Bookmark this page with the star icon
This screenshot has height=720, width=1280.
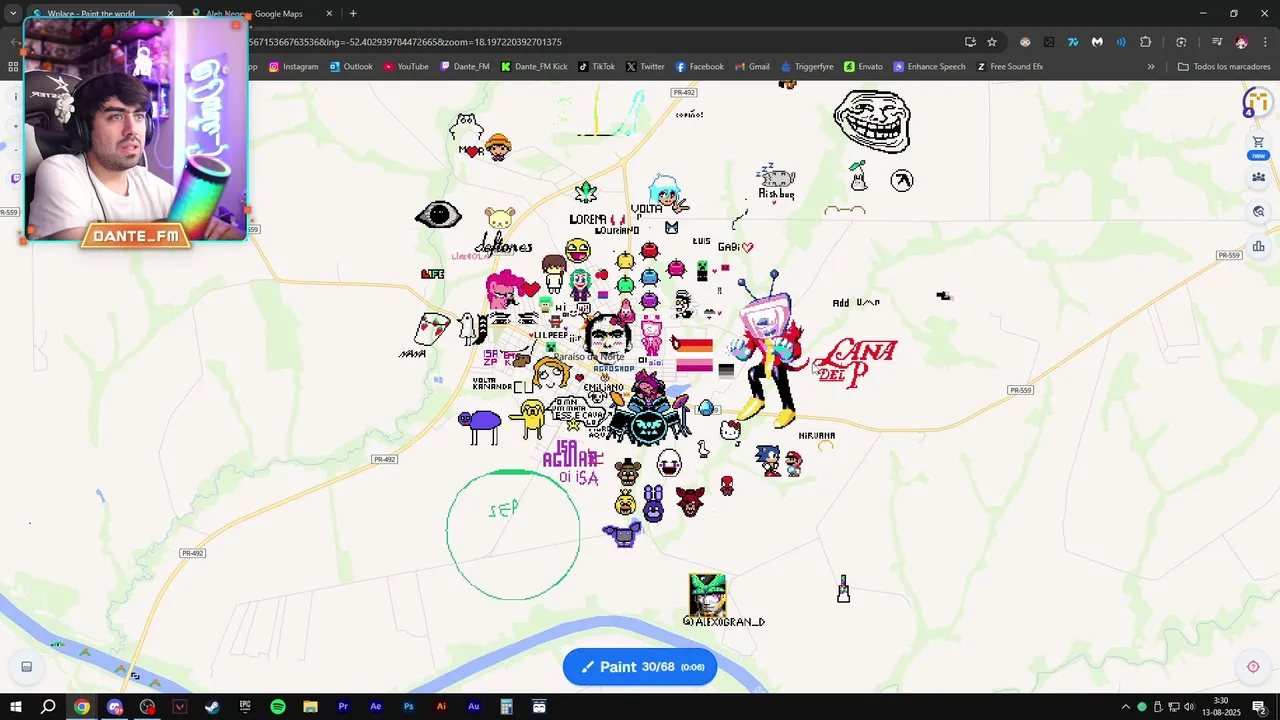pyautogui.click(x=992, y=42)
